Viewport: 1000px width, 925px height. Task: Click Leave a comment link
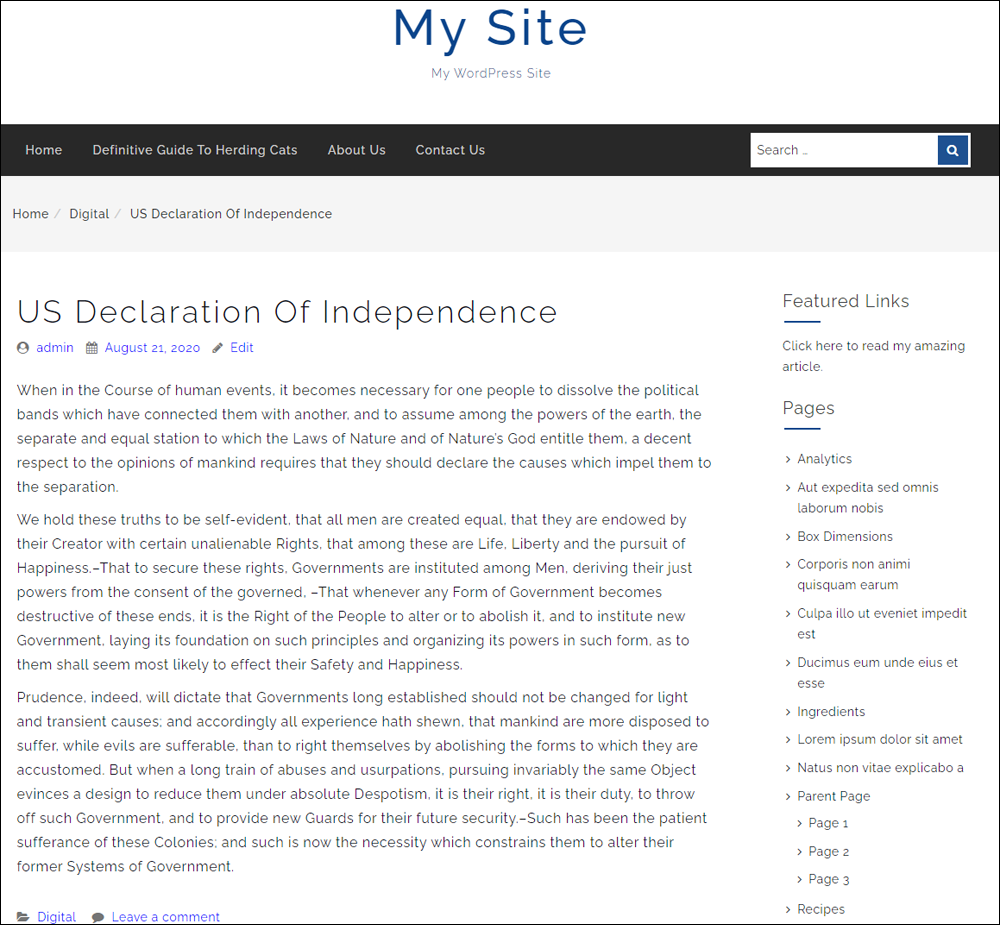pyautogui.click(x=165, y=917)
